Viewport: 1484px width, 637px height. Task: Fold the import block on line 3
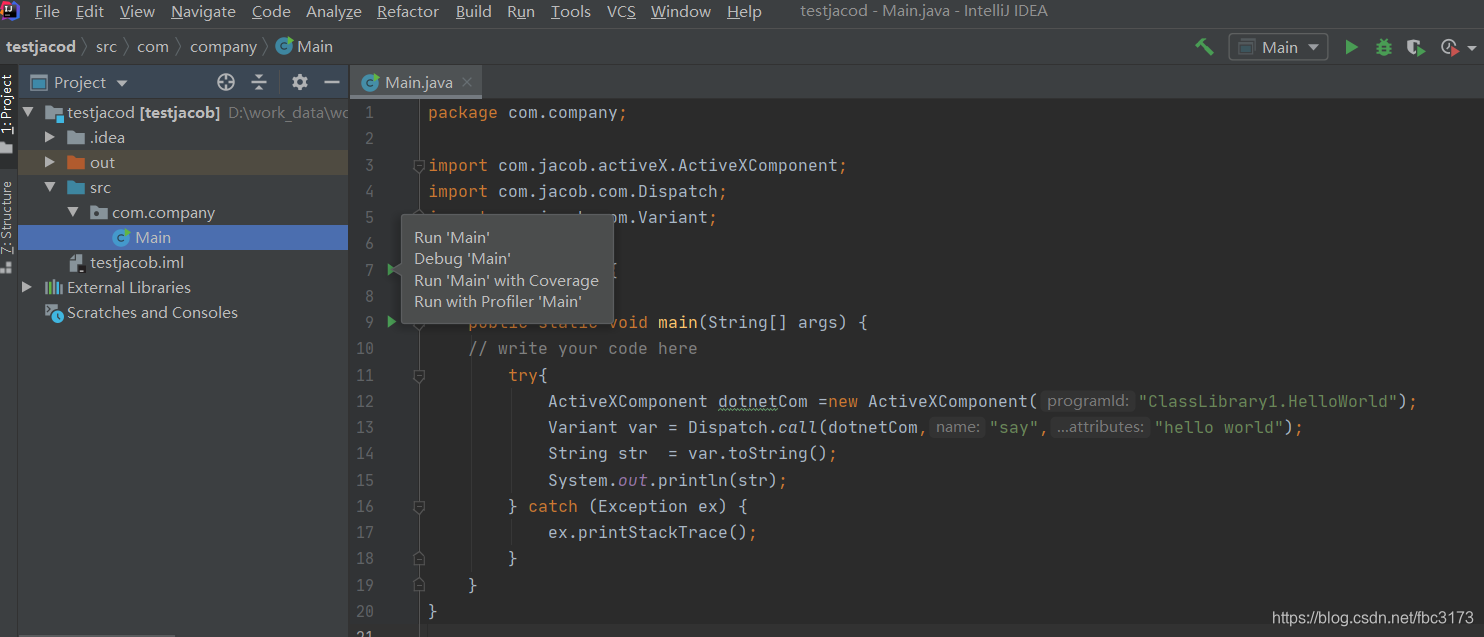pyautogui.click(x=419, y=166)
